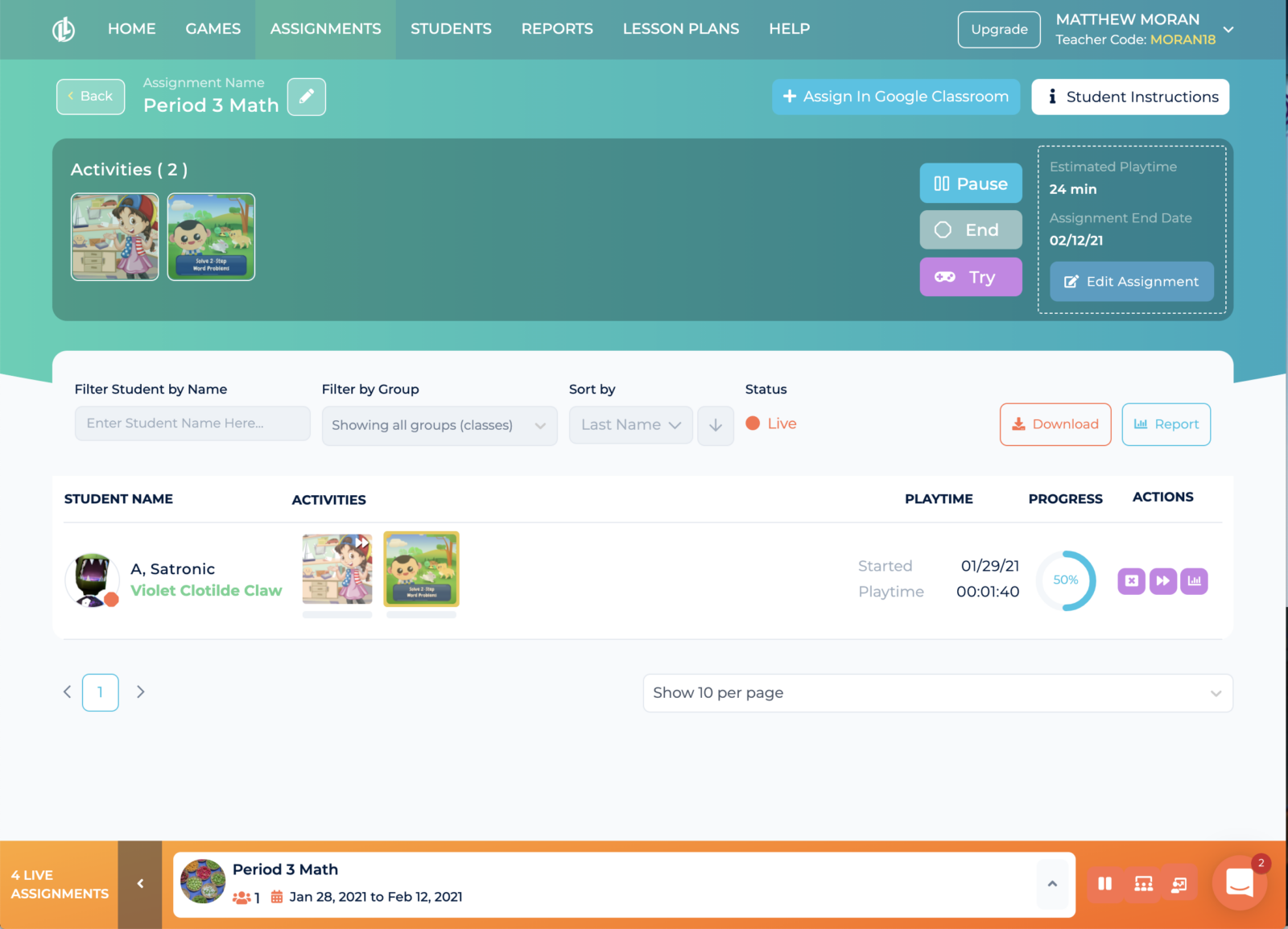Open the Showing all groups (classes) dropdown

440,425
